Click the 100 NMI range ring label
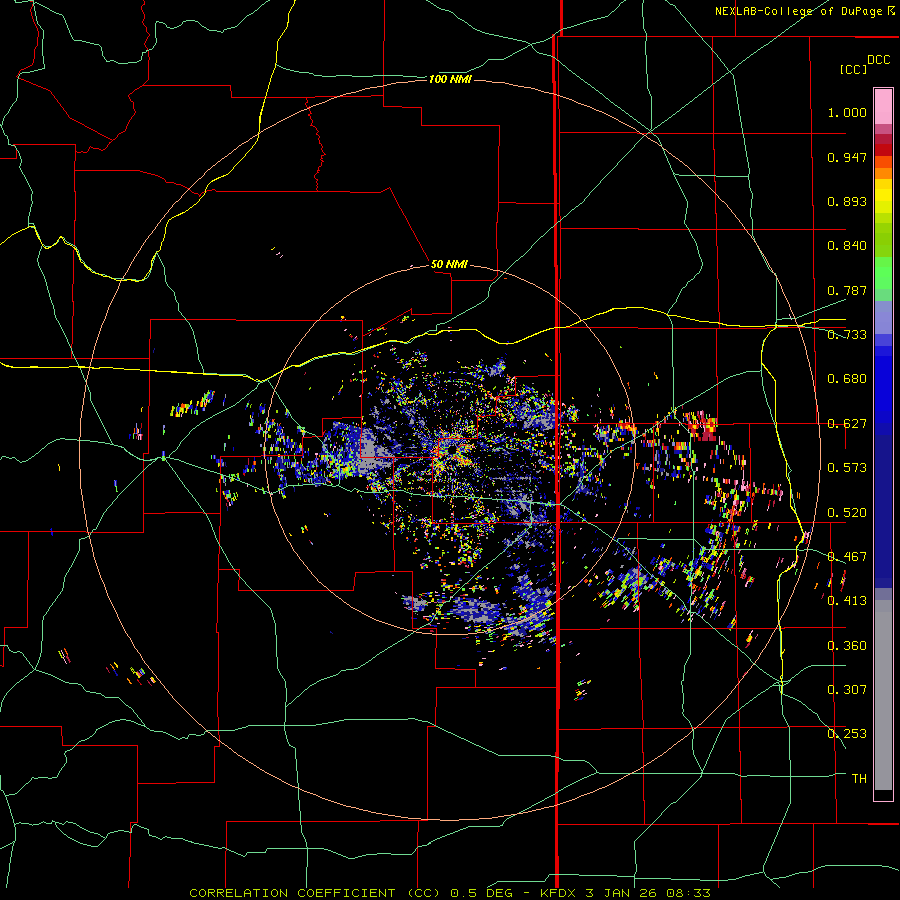900x900 pixels. pyautogui.click(x=450, y=79)
